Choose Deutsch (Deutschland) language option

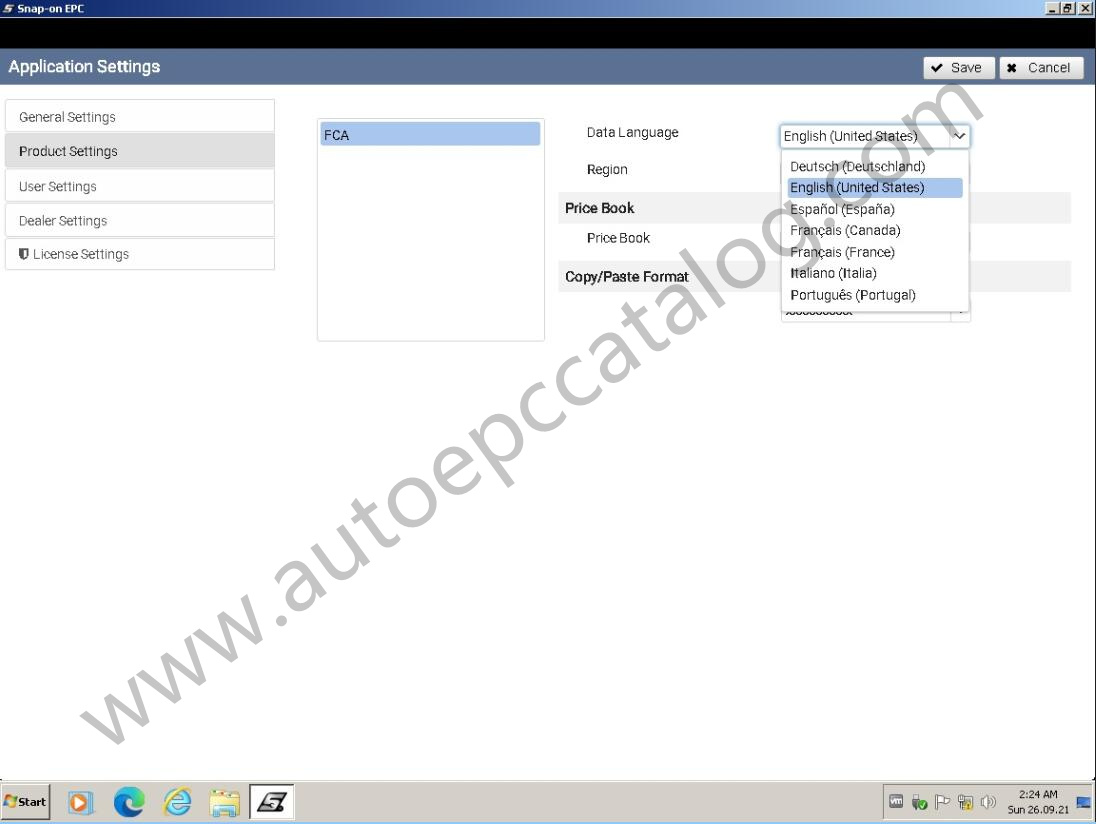[x=874, y=166]
